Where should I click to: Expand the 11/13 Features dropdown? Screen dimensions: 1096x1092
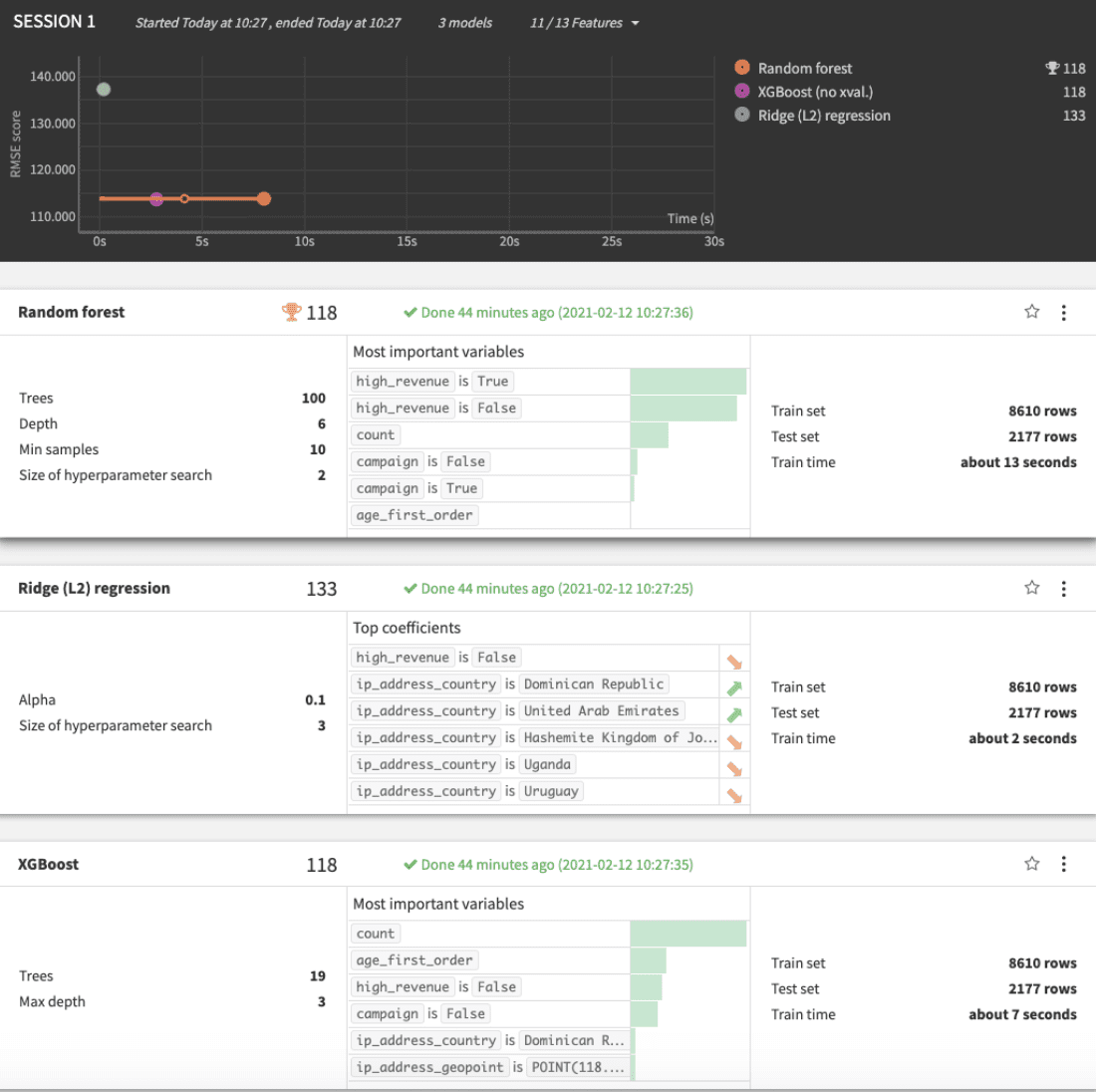[585, 23]
